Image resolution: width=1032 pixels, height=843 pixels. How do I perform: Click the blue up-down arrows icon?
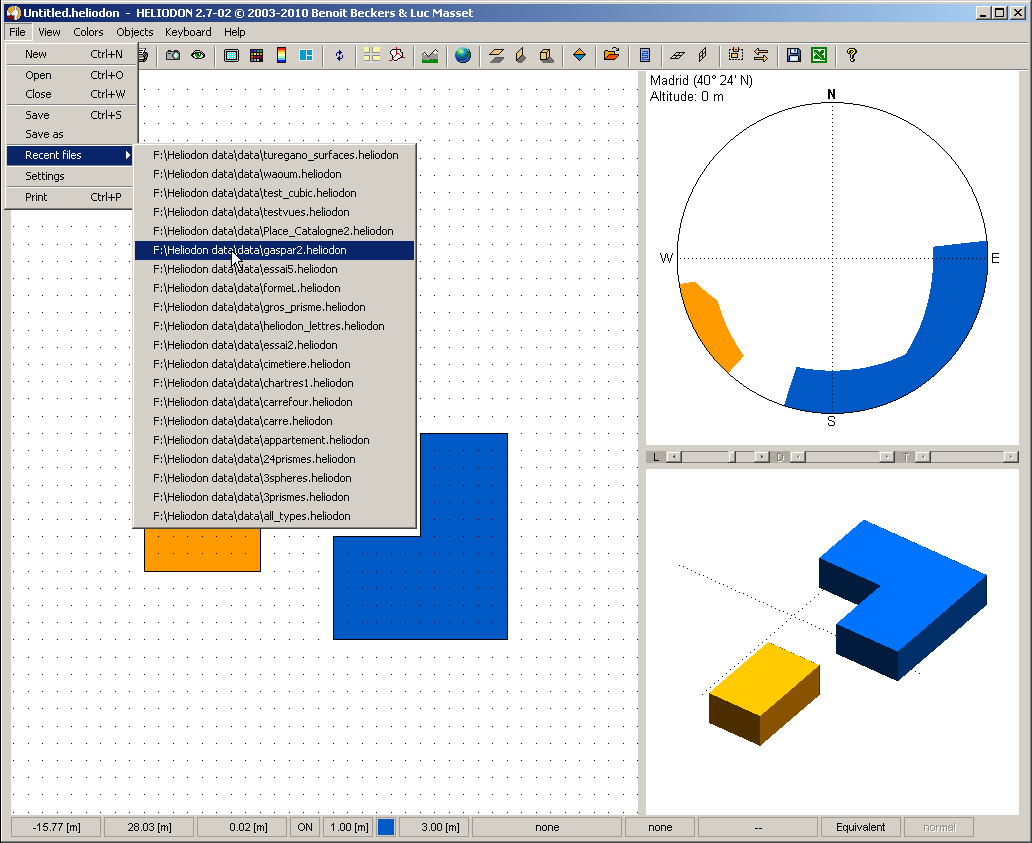click(339, 55)
